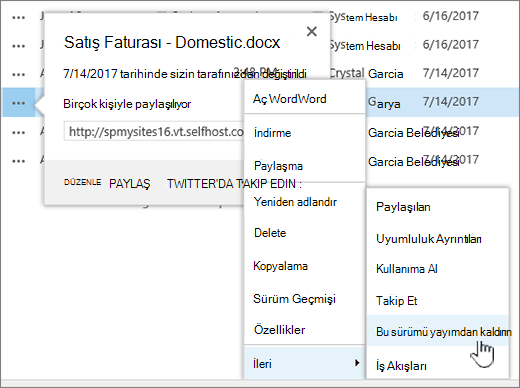Open Uyumluluk Ayrıntıları submenu item
Viewport: 520px width, 388px height.
pyautogui.click(x=437, y=239)
